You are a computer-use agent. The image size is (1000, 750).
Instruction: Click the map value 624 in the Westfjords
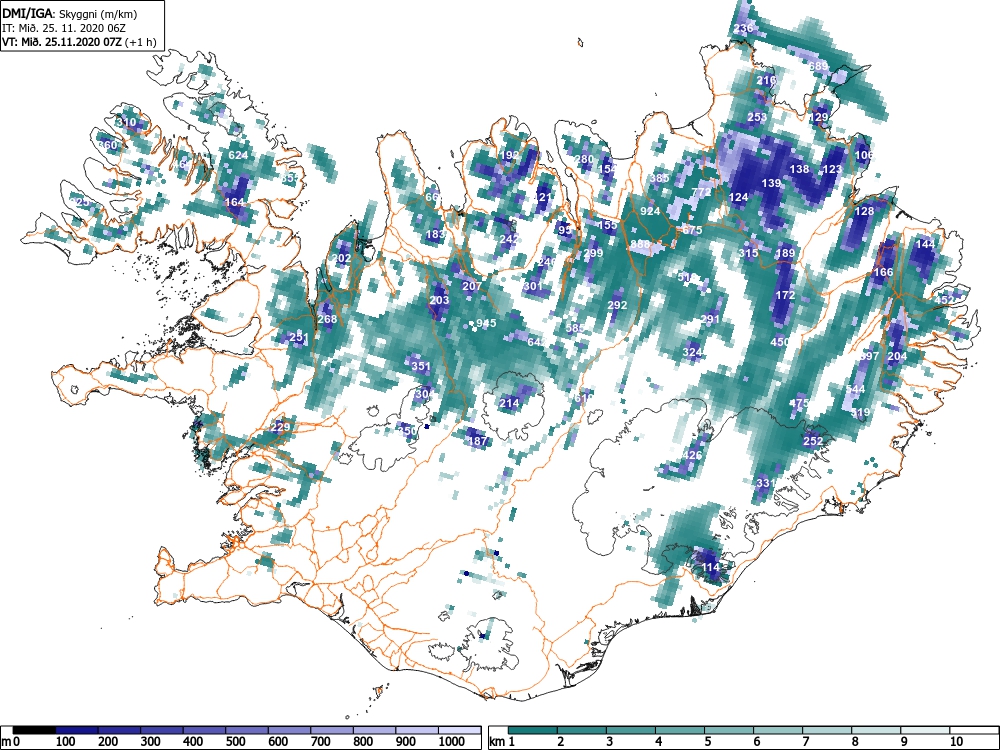238,155
